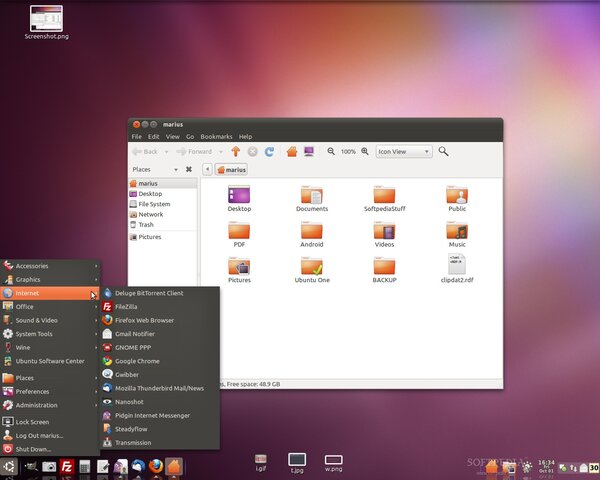Reload the current folder view
This screenshot has height=480, width=600.
click(x=269, y=152)
